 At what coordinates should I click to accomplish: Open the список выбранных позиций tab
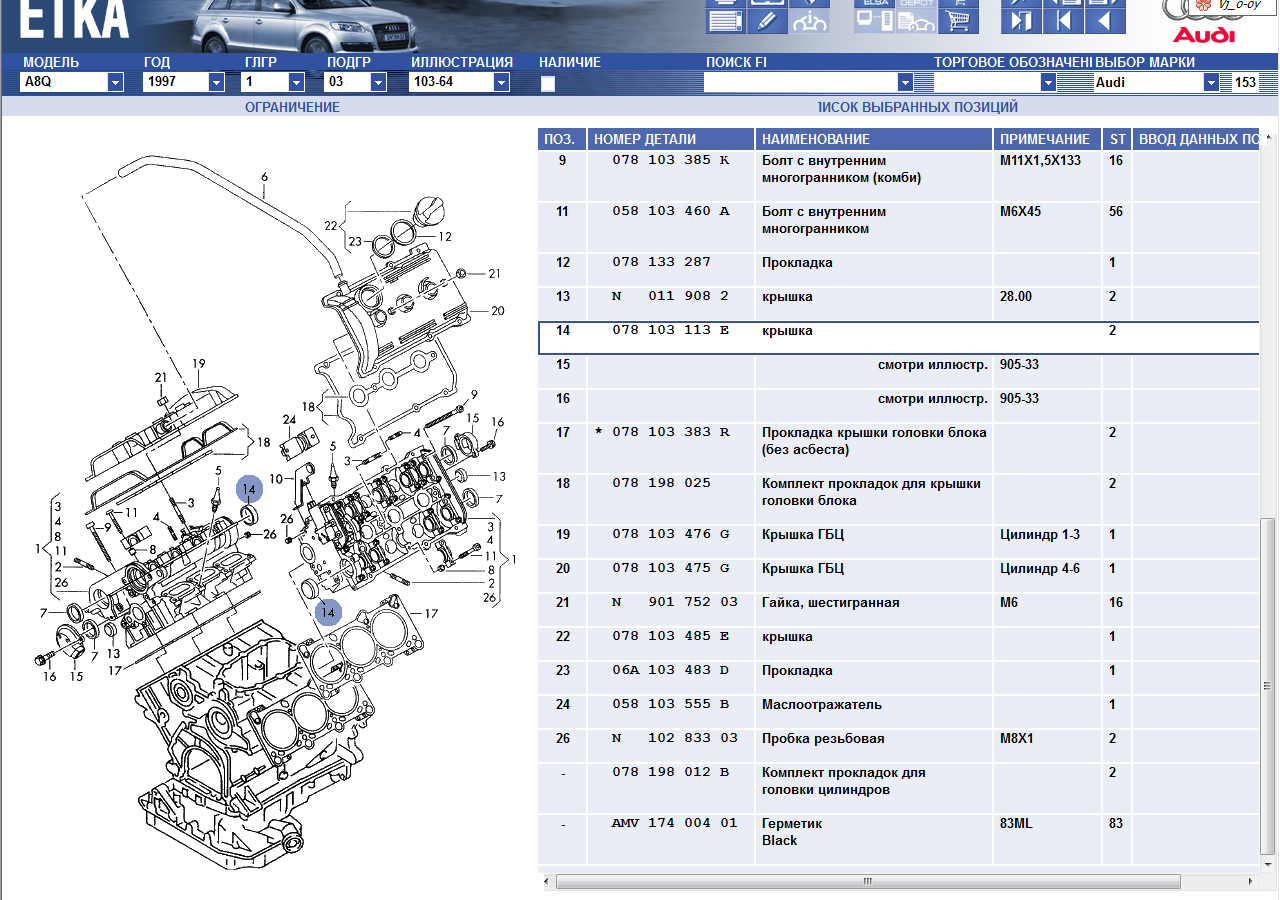pyautogui.click(x=917, y=107)
